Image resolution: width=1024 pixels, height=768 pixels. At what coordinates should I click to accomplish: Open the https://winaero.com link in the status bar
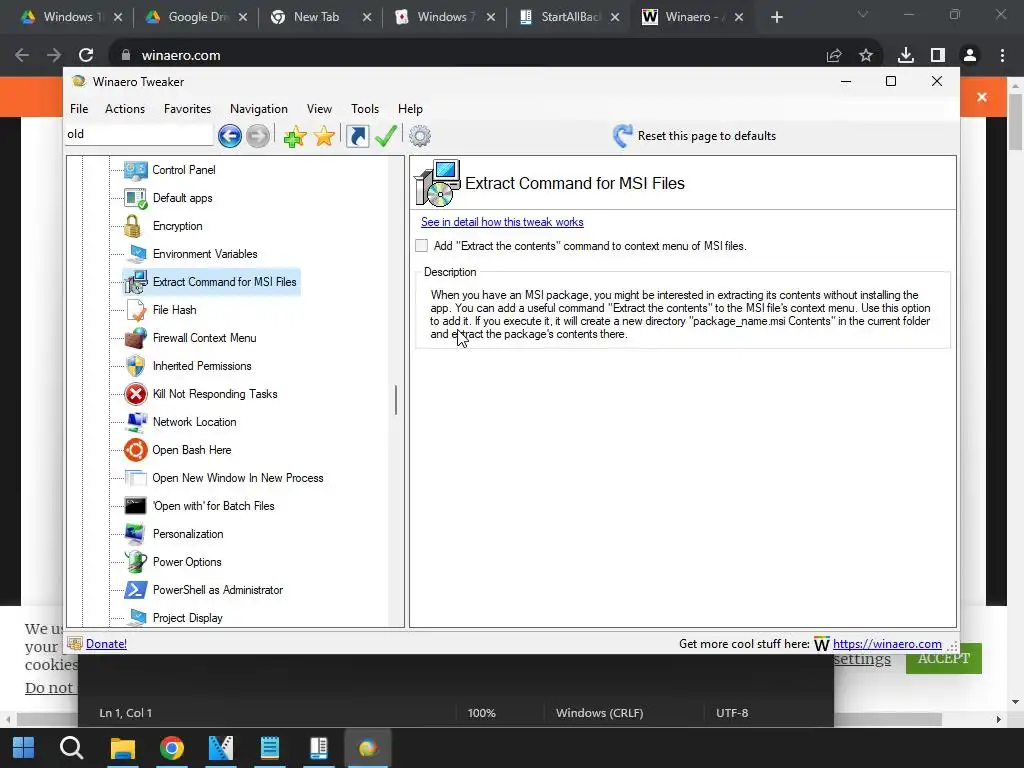pyautogui.click(x=887, y=644)
